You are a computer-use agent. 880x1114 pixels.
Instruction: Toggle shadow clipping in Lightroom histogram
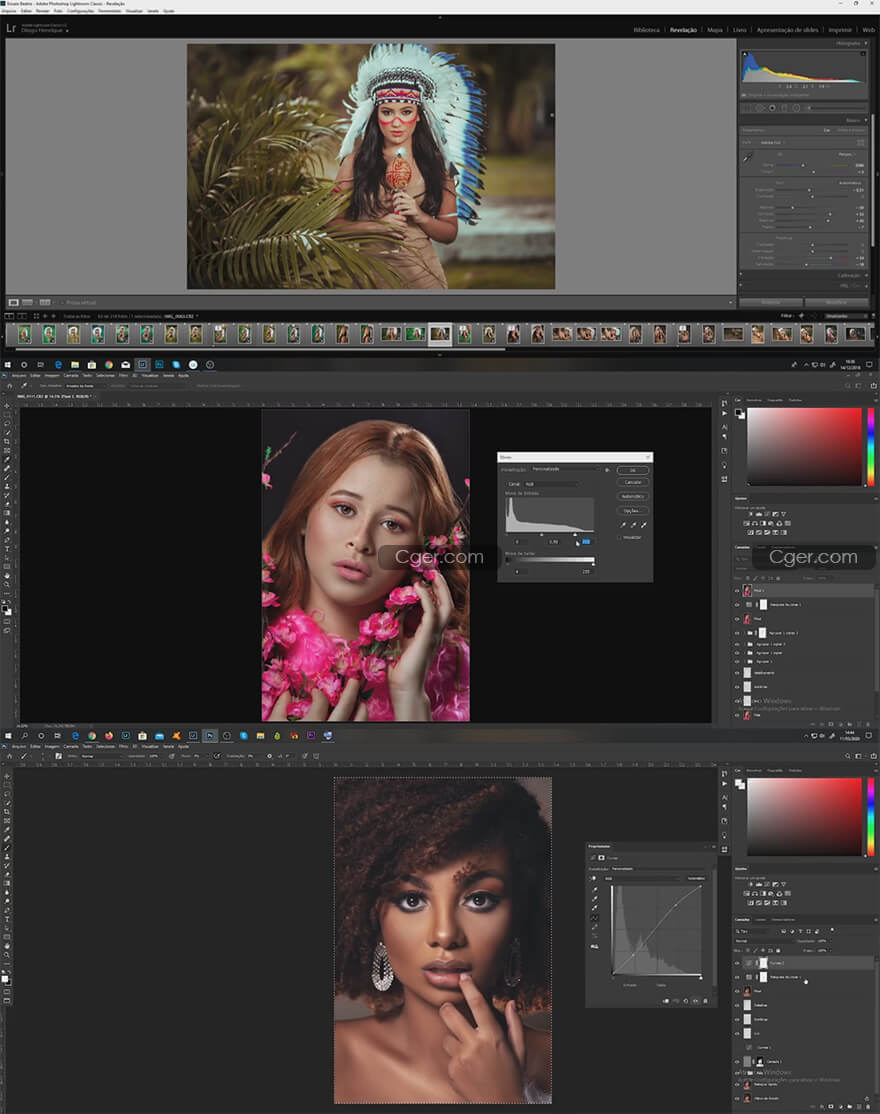pyautogui.click(x=744, y=53)
